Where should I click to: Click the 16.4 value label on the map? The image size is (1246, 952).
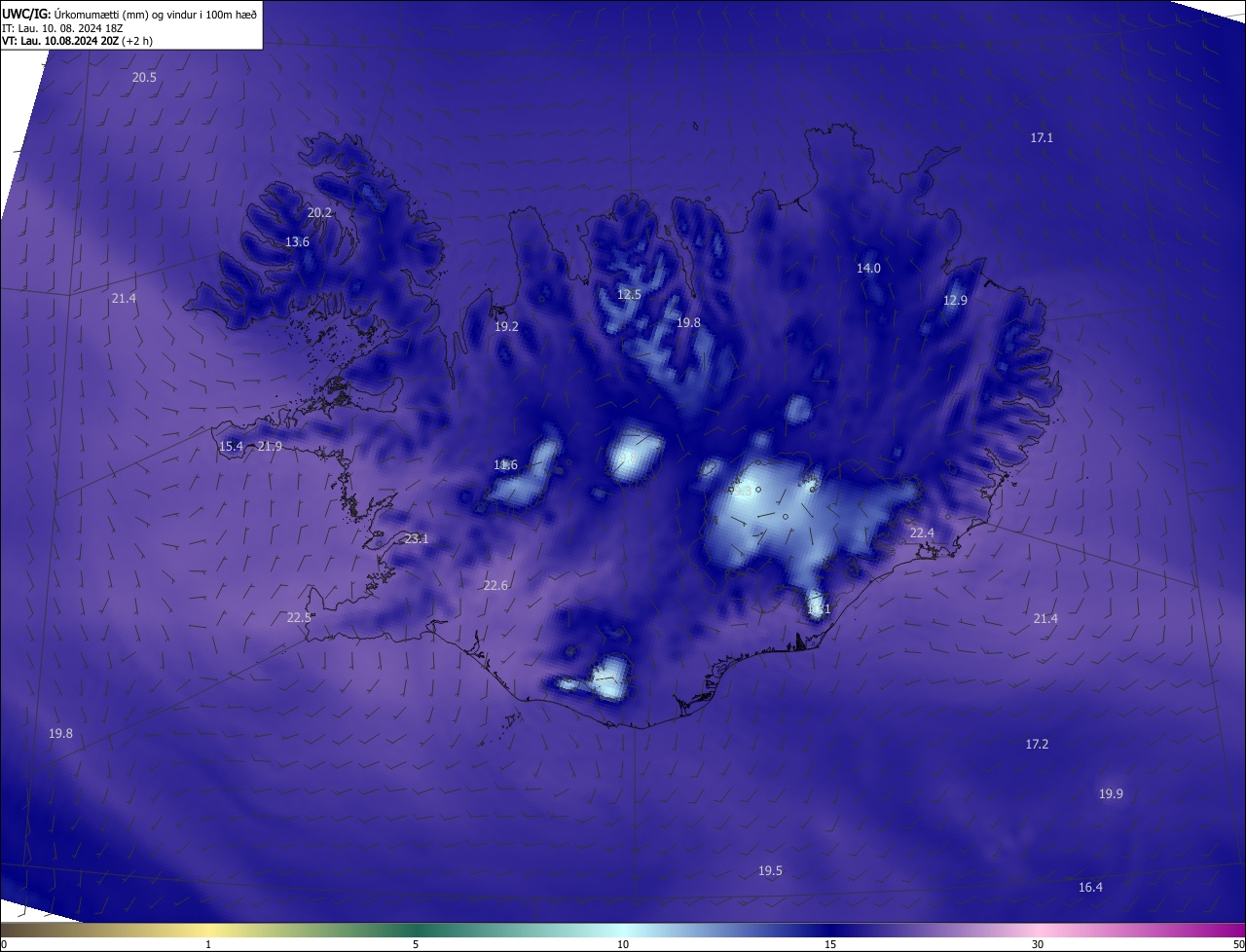click(x=1090, y=888)
